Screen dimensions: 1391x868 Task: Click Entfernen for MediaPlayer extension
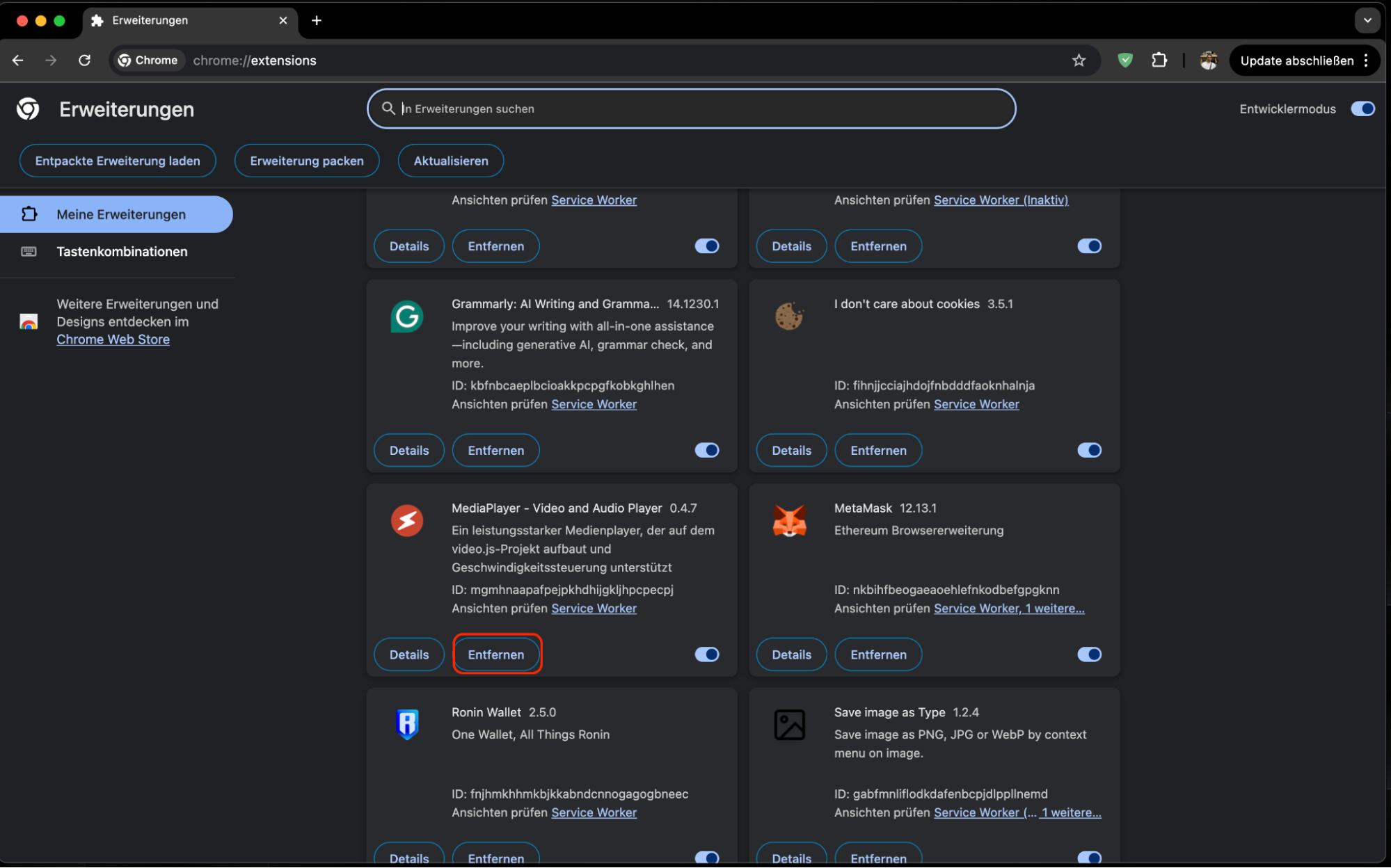(x=496, y=654)
